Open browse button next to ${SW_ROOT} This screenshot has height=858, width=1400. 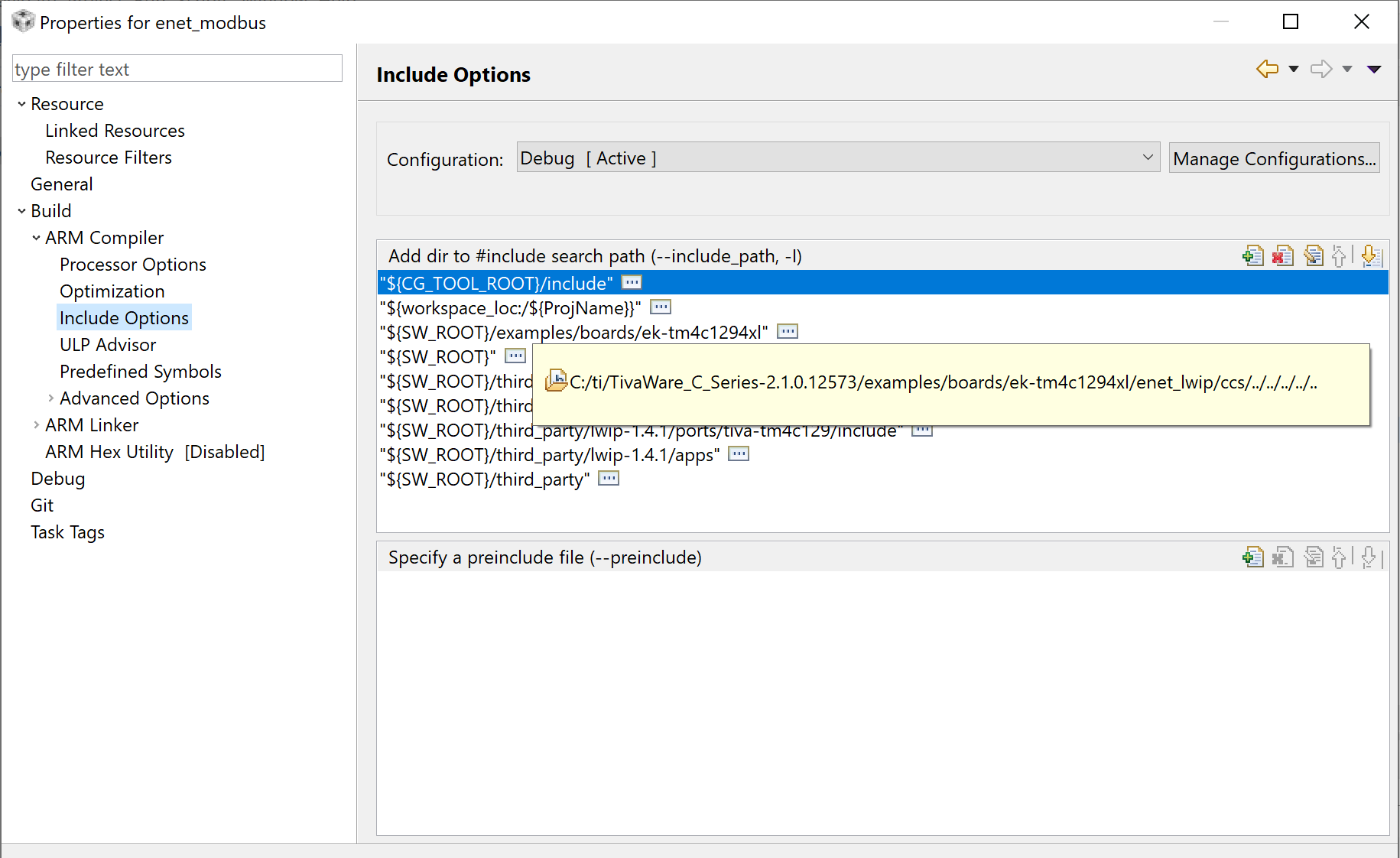(515, 356)
